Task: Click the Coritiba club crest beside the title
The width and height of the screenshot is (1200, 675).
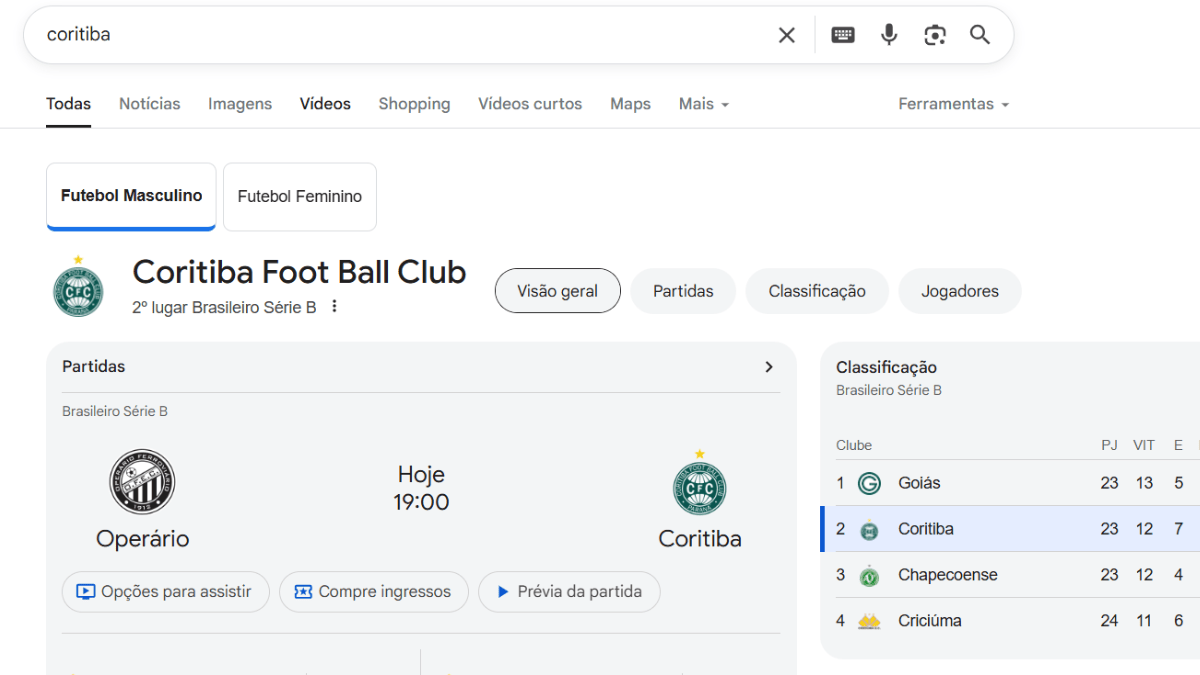Action: coord(78,288)
